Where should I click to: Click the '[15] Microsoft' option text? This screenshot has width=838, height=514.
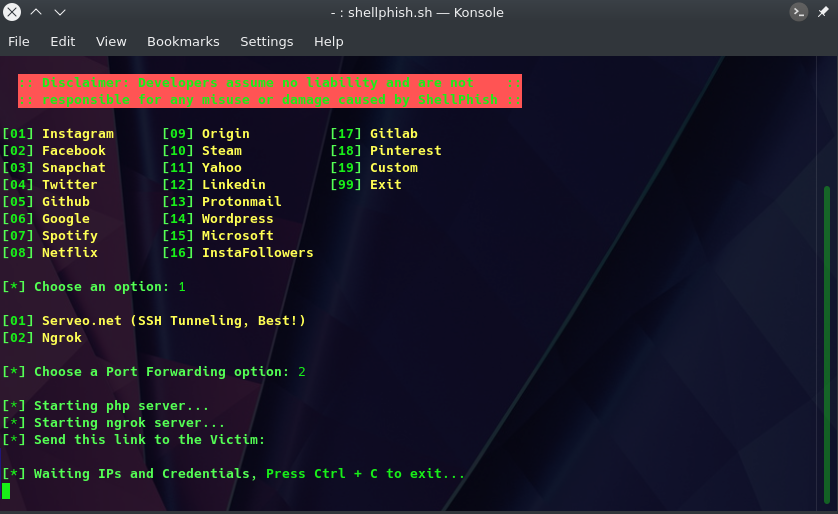pyautogui.click(x=218, y=236)
